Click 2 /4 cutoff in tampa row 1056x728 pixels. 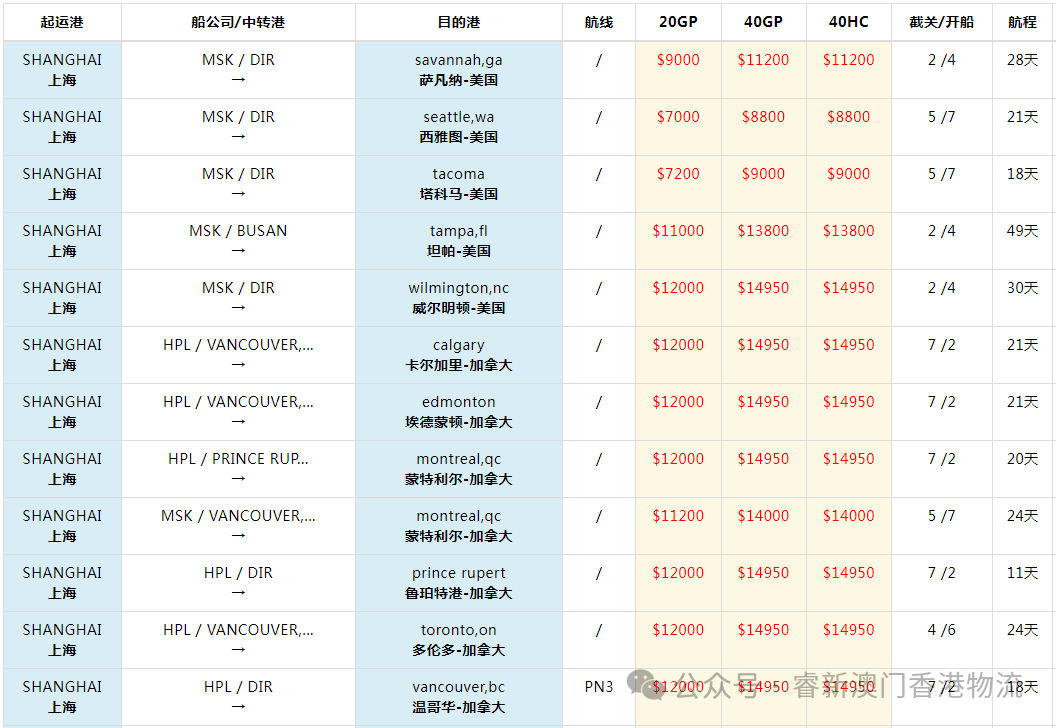click(942, 231)
